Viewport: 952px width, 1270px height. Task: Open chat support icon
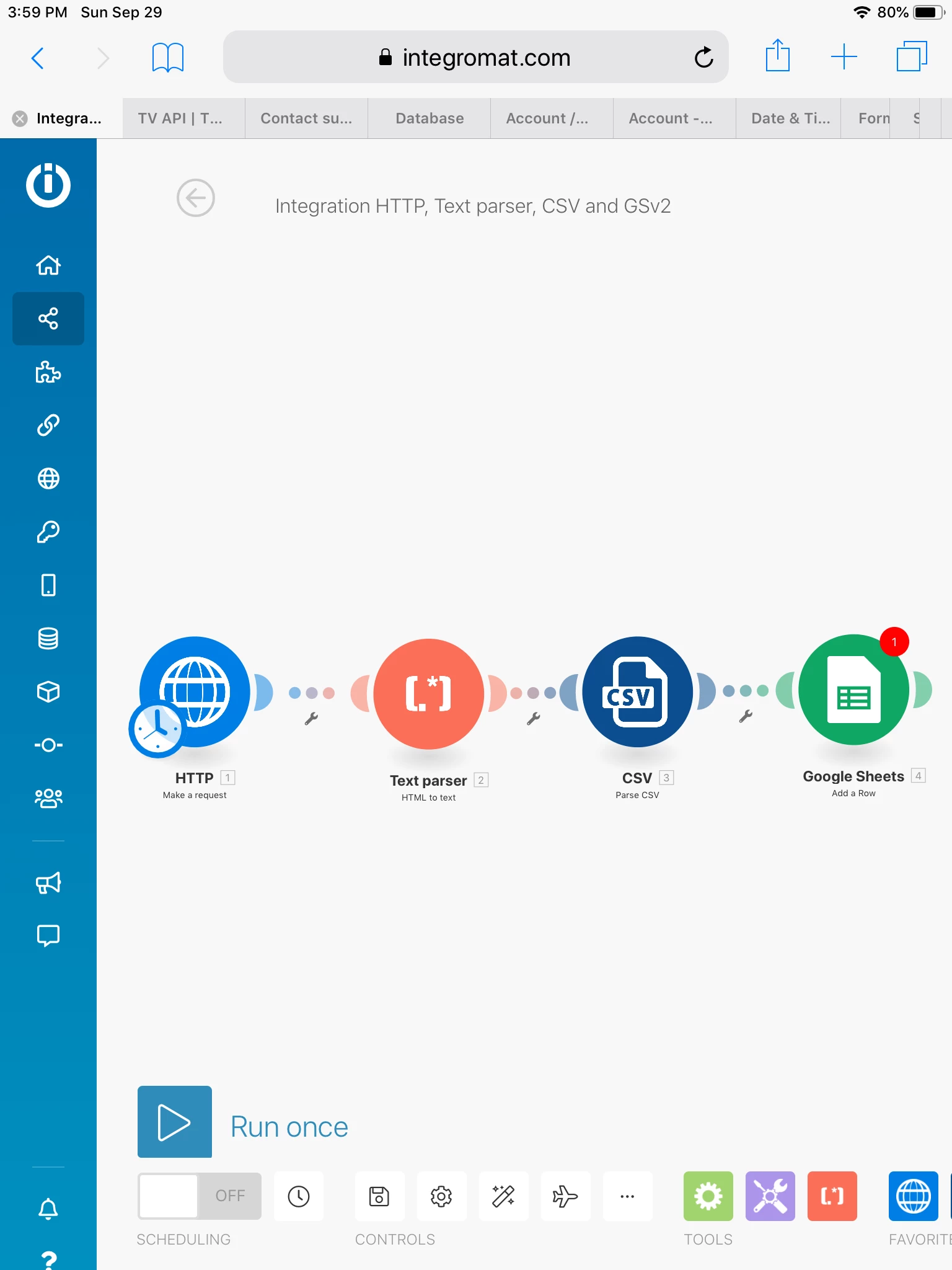point(48,936)
